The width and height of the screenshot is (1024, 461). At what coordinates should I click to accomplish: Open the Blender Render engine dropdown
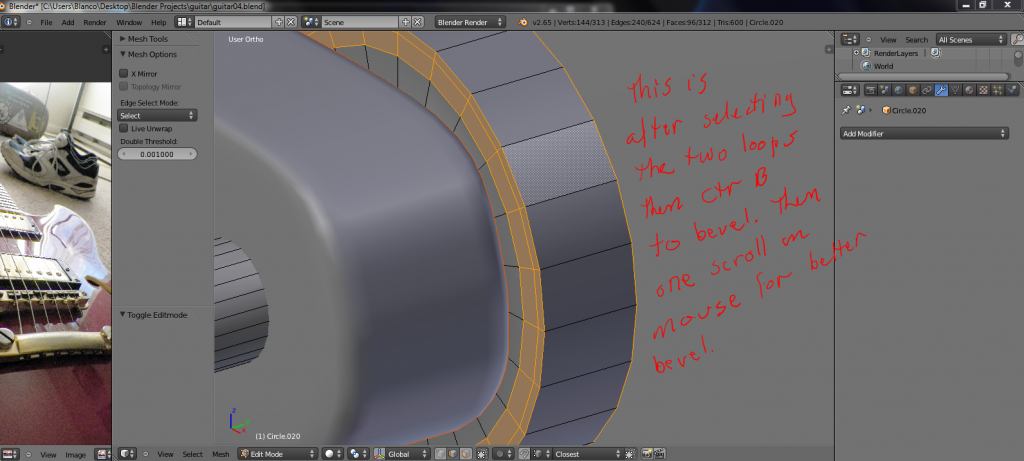tap(470, 21)
